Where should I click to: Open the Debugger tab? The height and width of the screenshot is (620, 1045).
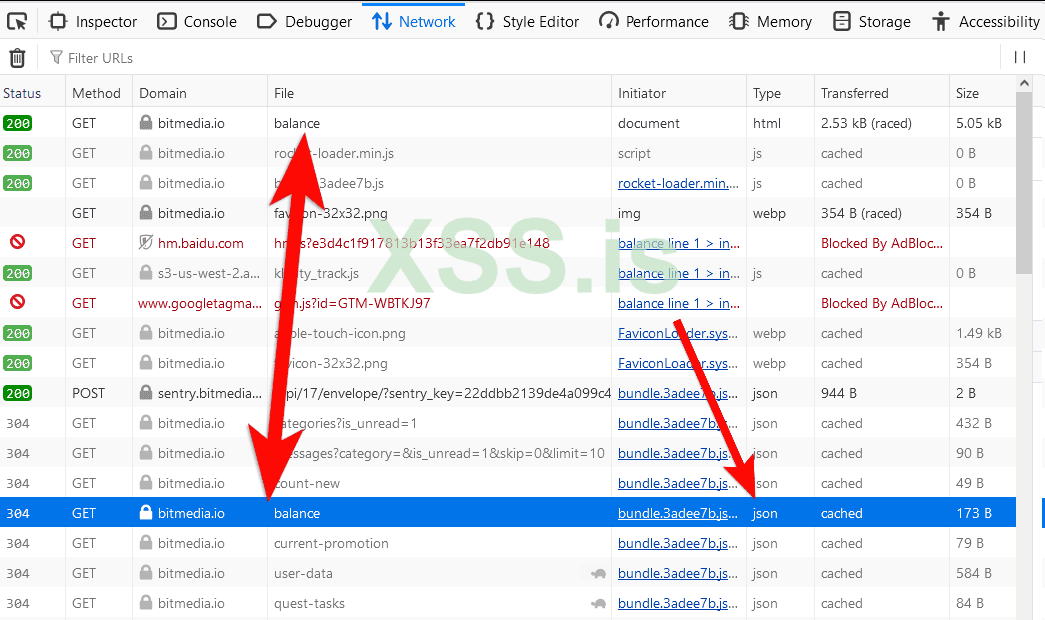305,21
